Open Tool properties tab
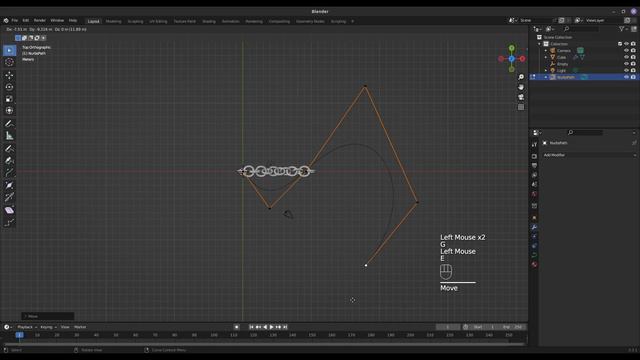The height and width of the screenshot is (360, 640). 534,144
